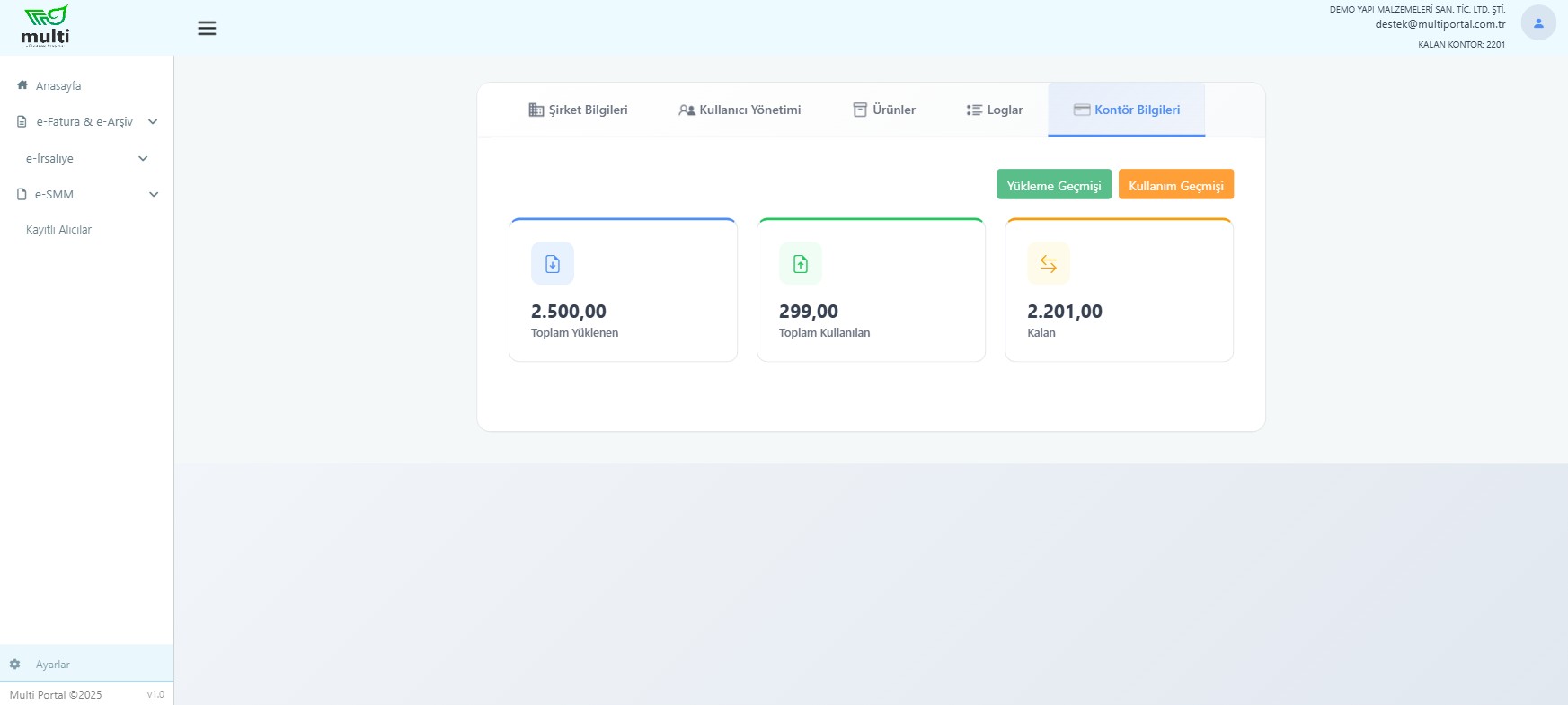
Task: Click the Kontör Bilgileri card icon
Action: (x=1082, y=110)
